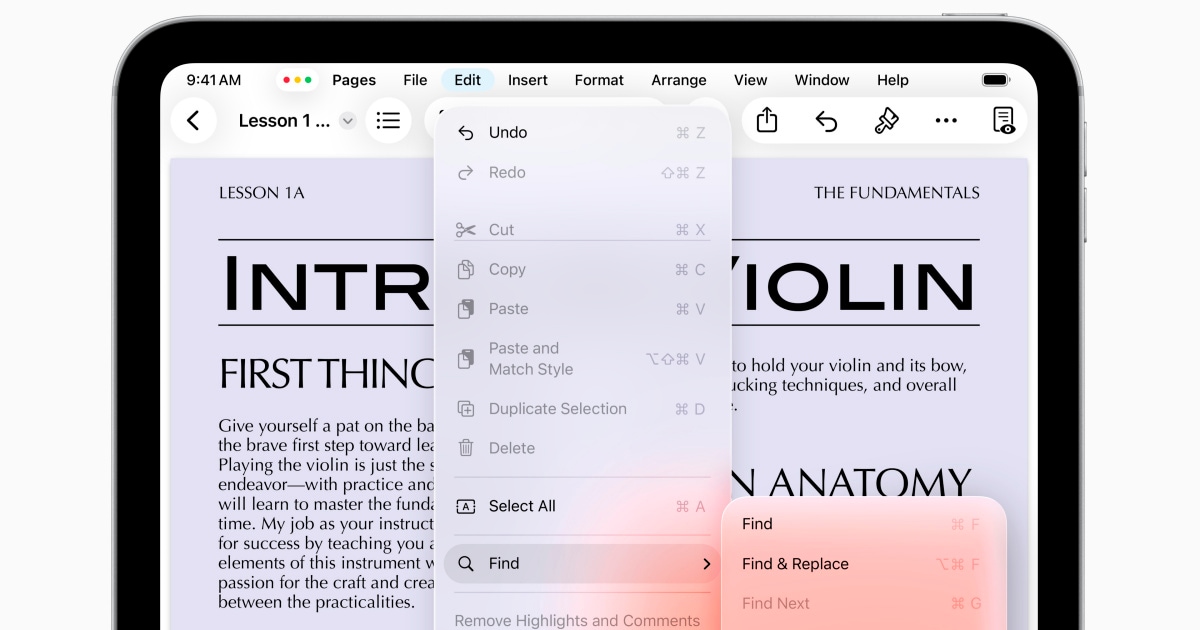Open the Format menu in the menu bar
Viewport: 1200px width, 630px height.
tap(599, 80)
